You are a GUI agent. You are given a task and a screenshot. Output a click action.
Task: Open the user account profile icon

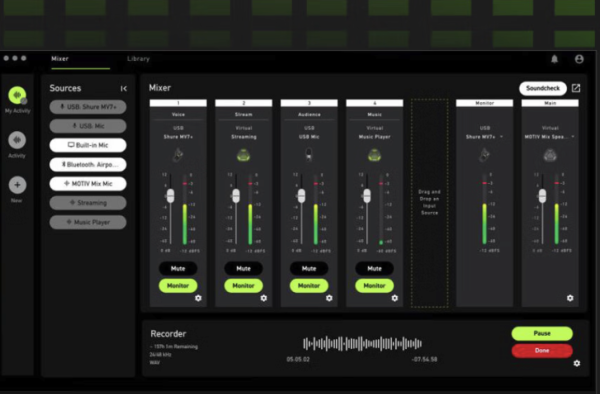tap(579, 59)
